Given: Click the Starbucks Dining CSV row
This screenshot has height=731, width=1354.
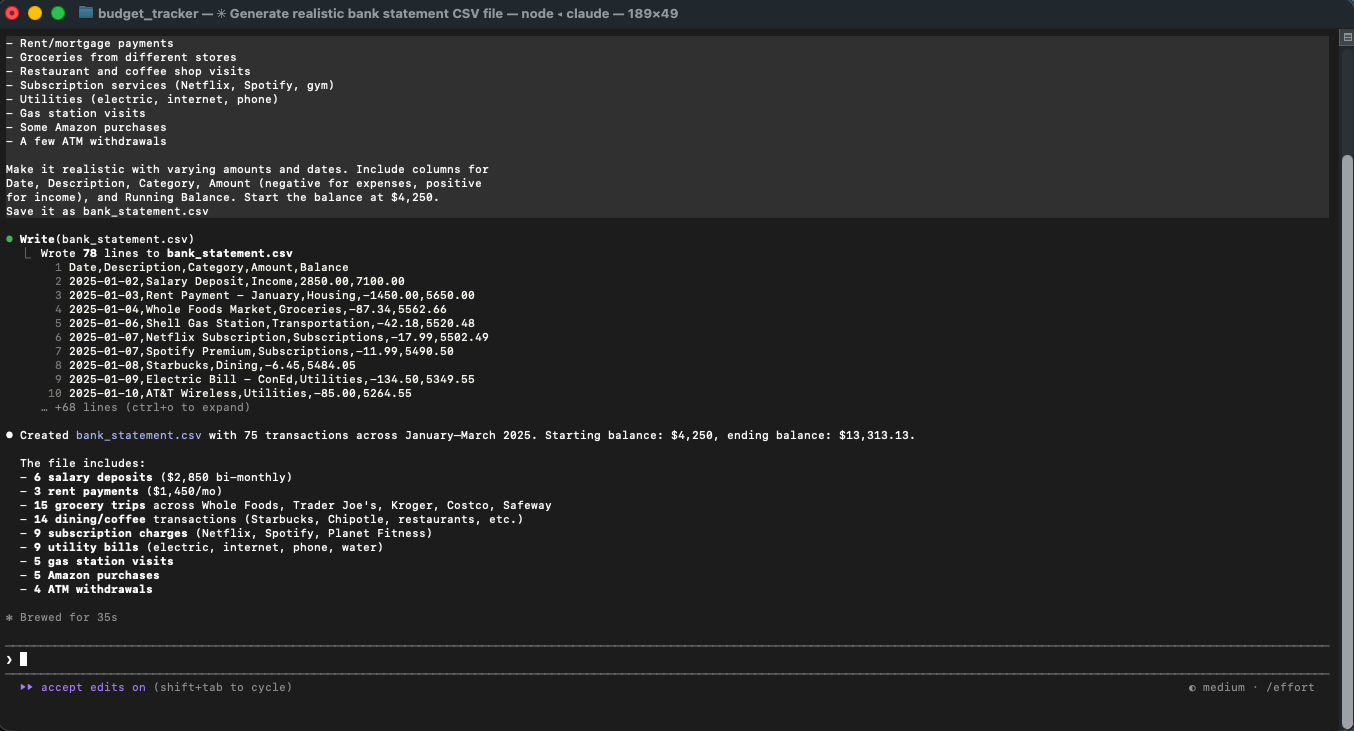Looking at the screenshot, I should tap(212, 365).
